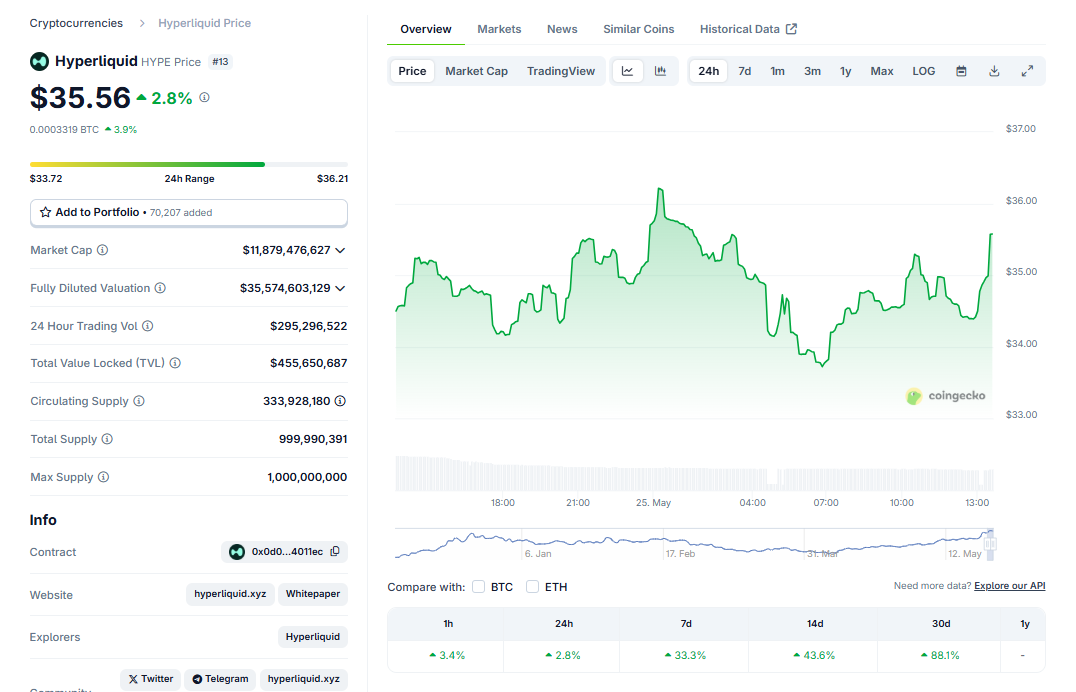Screen dimensions: 1076x692
Task: Select 1y chart timeframe
Action: 845,71
